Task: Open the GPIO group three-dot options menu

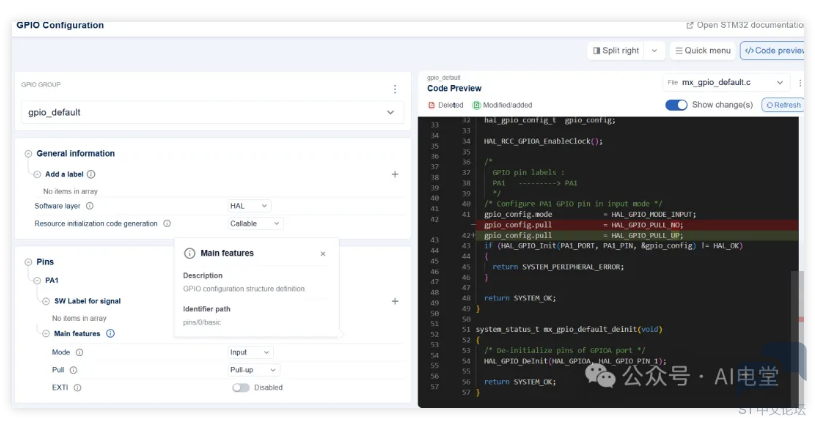Action: pos(394,89)
